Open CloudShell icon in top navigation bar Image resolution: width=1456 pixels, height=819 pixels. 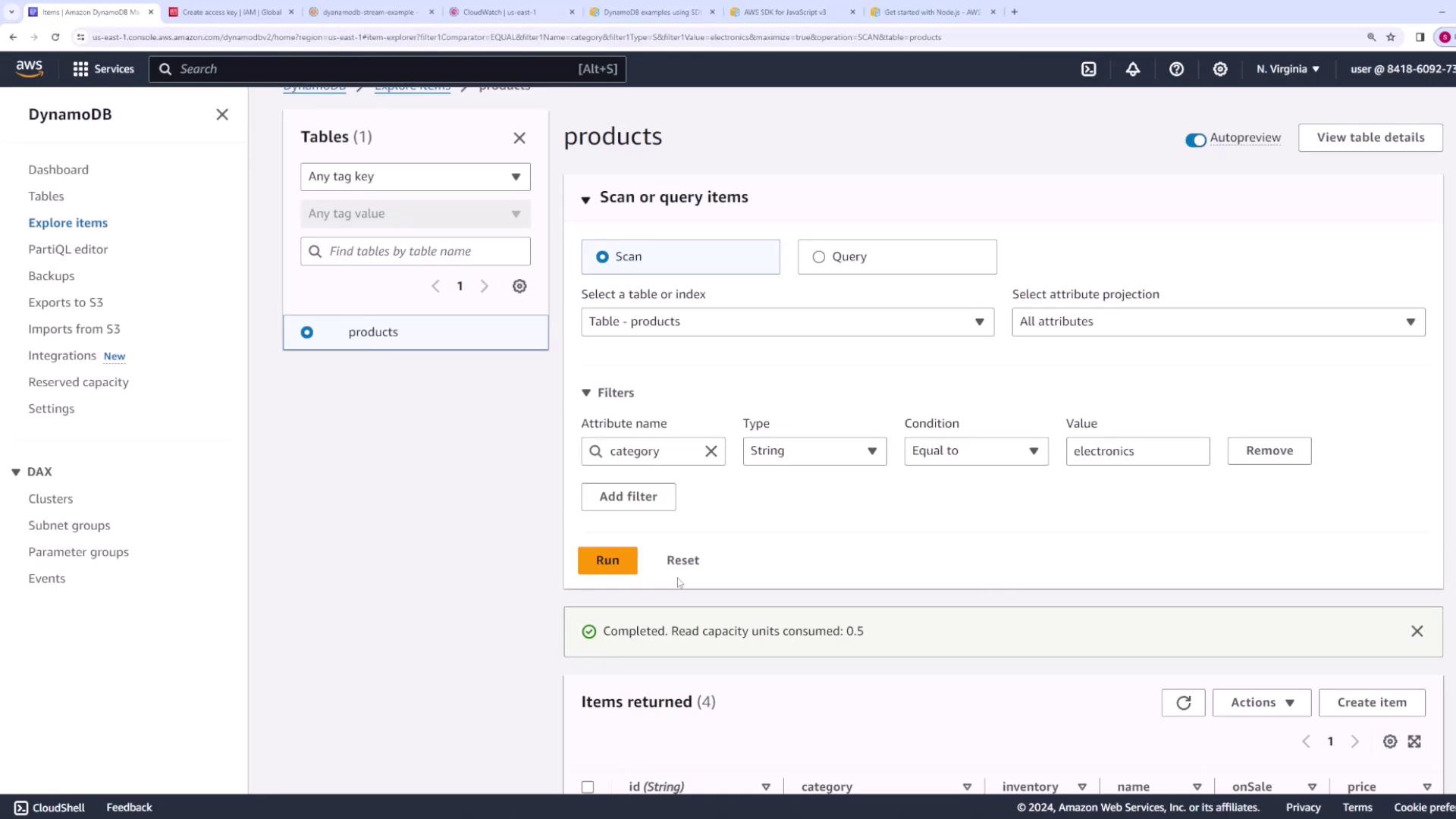coord(1088,69)
